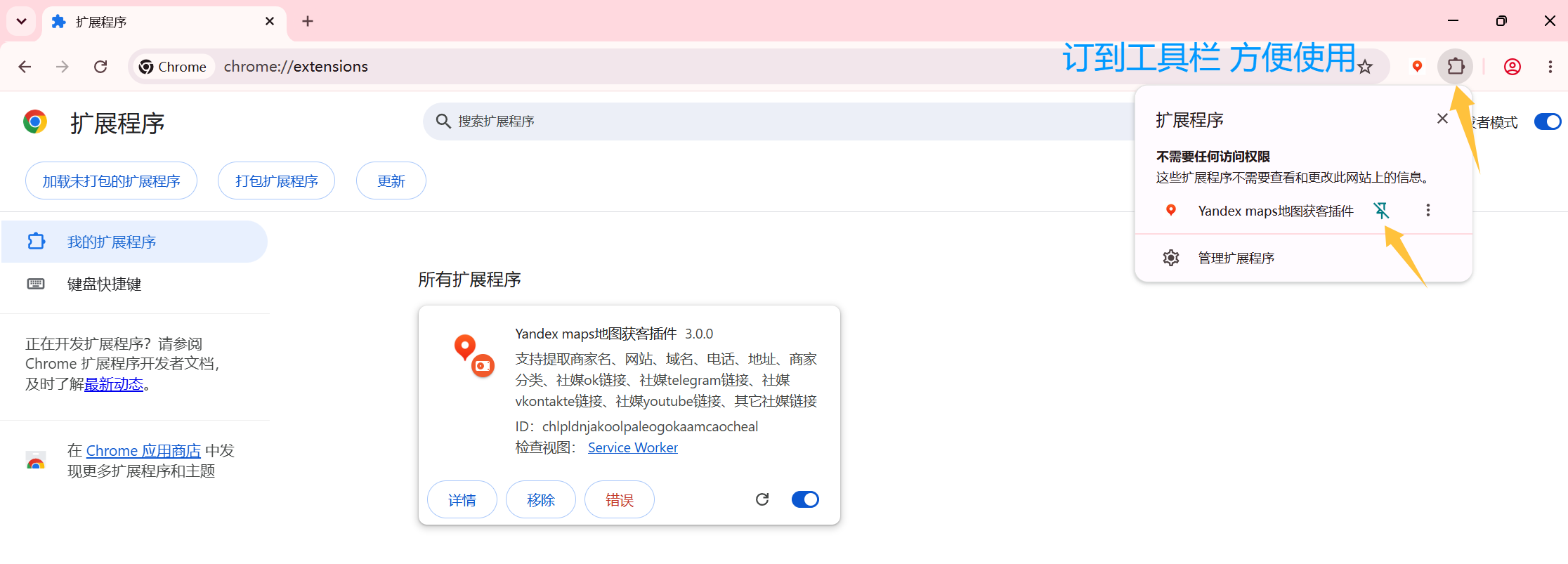1568x564 pixels.
Task: Select 我的扩展程序 in the sidebar
Action: [133, 242]
